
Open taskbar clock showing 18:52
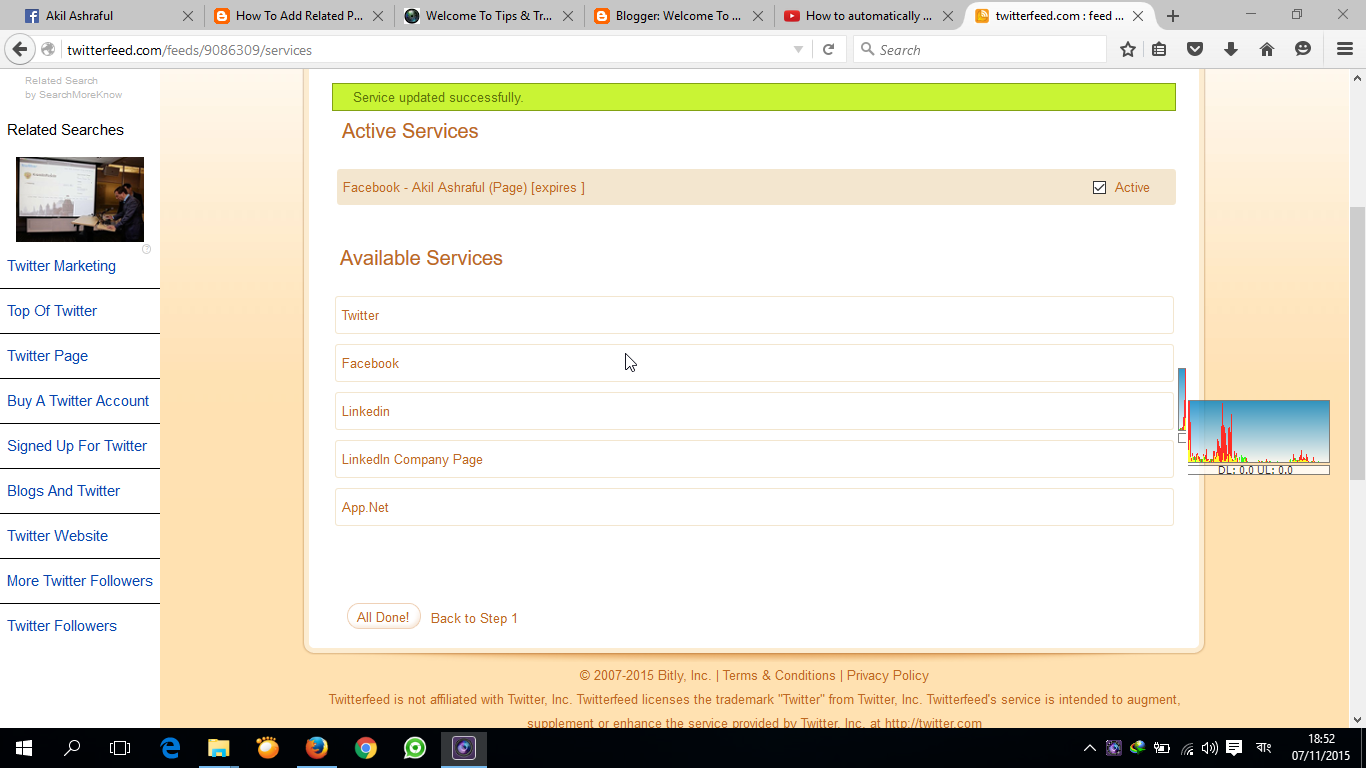point(1320,748)
